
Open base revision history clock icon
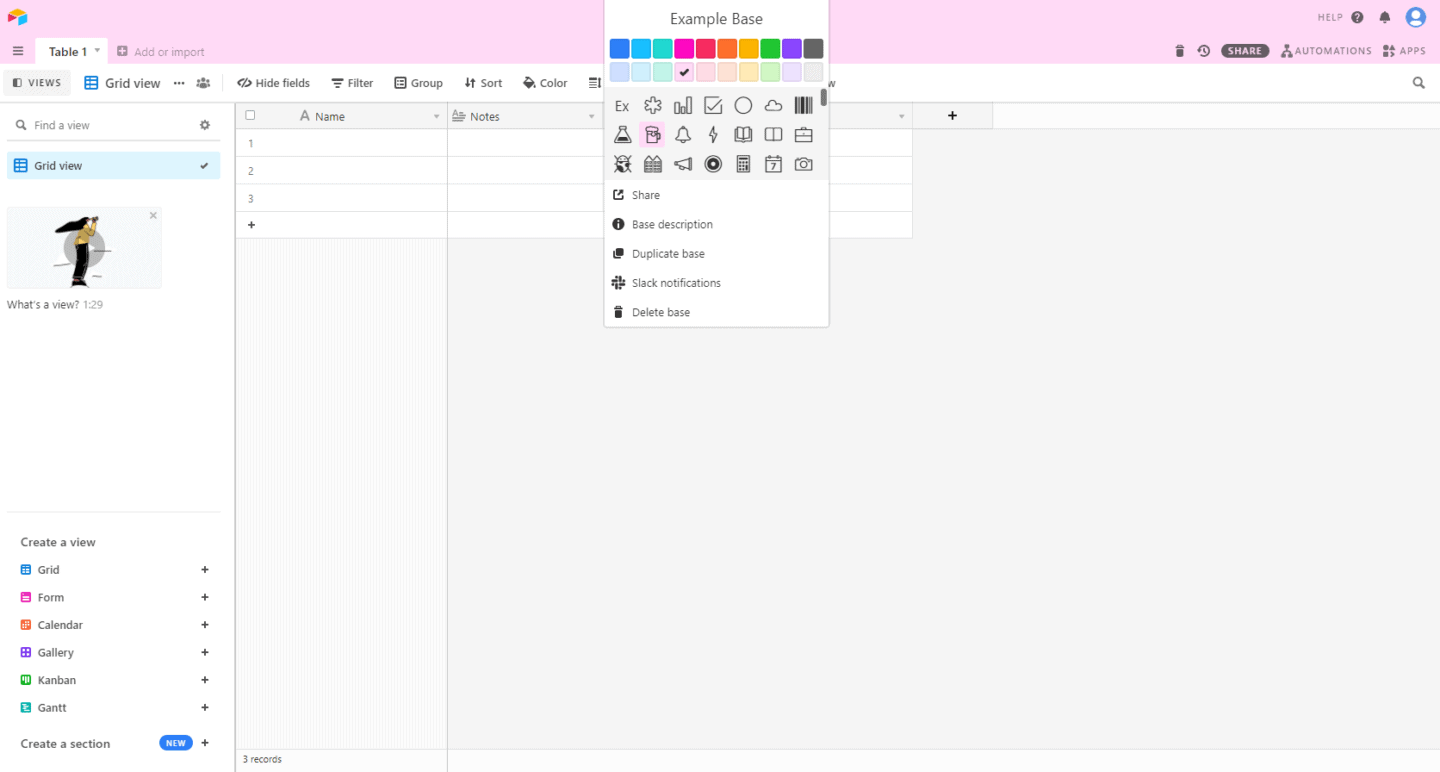[x=1204, y=51]
